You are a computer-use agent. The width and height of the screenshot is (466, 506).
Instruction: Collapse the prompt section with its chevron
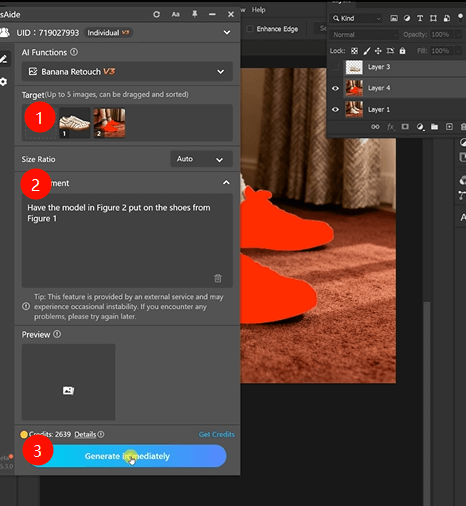click(226, 183)
